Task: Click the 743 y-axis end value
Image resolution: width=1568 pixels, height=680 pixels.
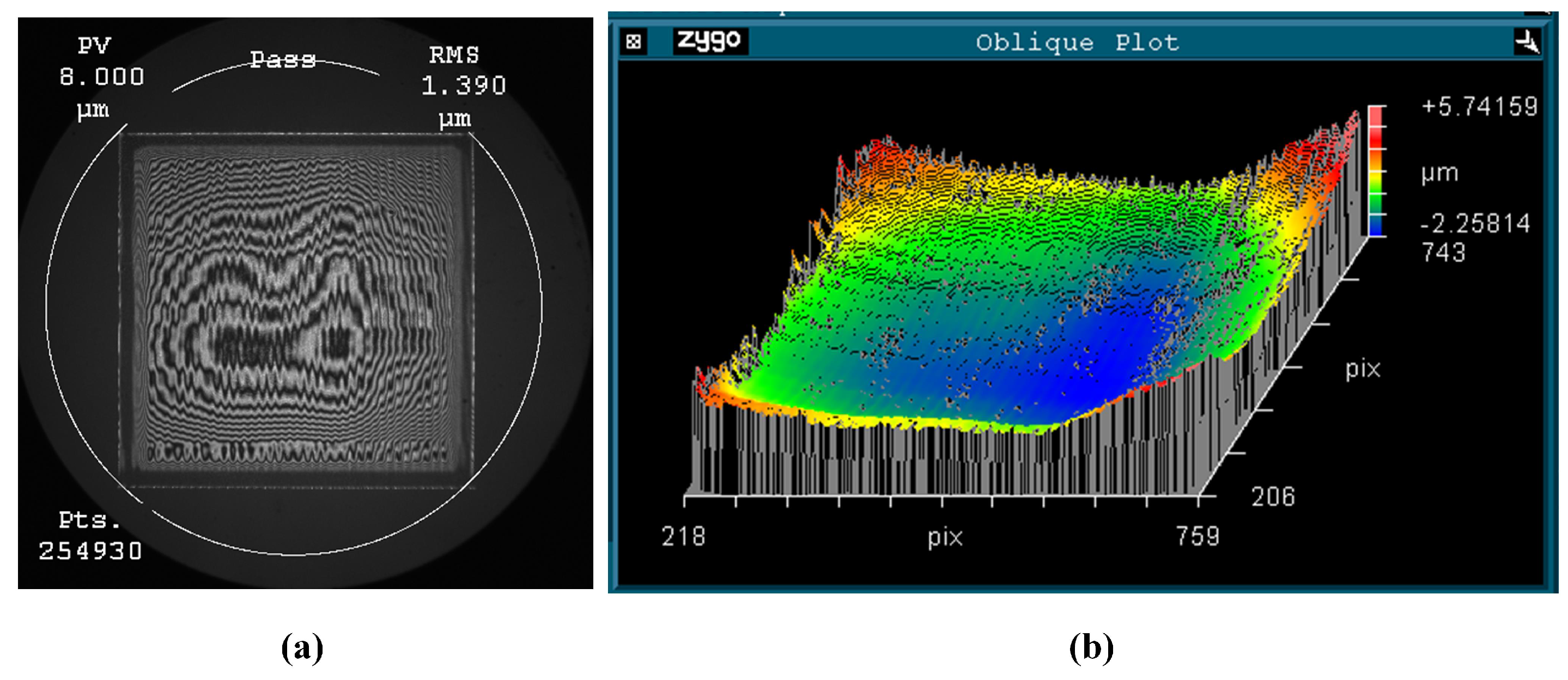Action: coord(1443,252)
